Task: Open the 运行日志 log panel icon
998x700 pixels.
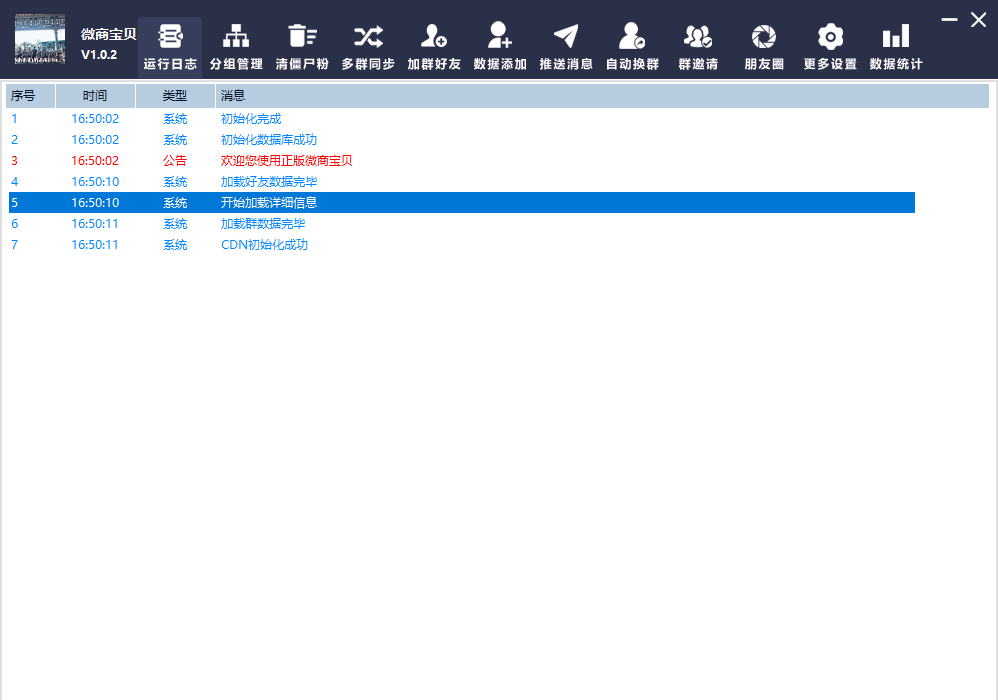Action: (170, 38)
